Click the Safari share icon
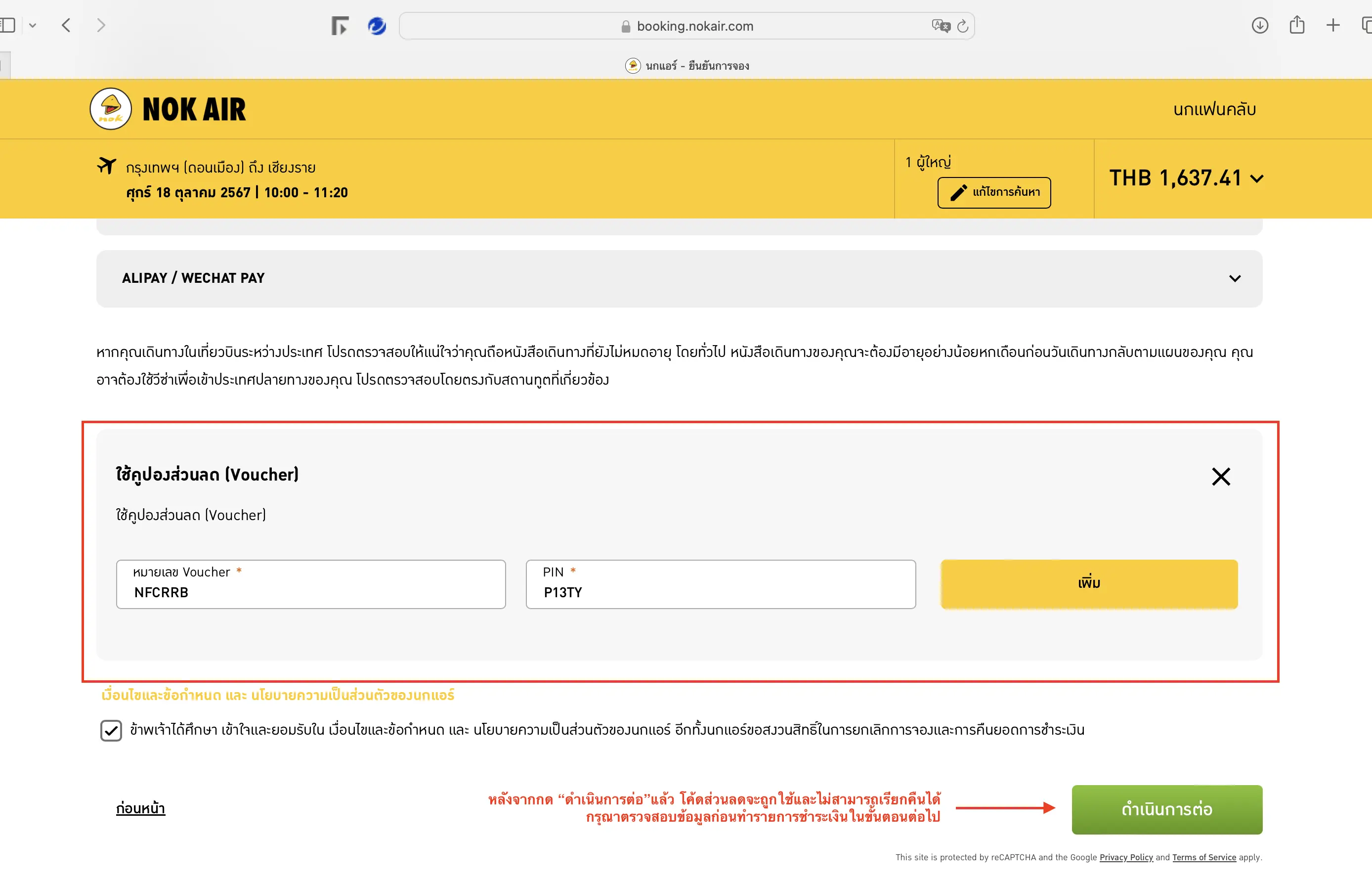This screenshot has height=882, width=1372. 1297,25
